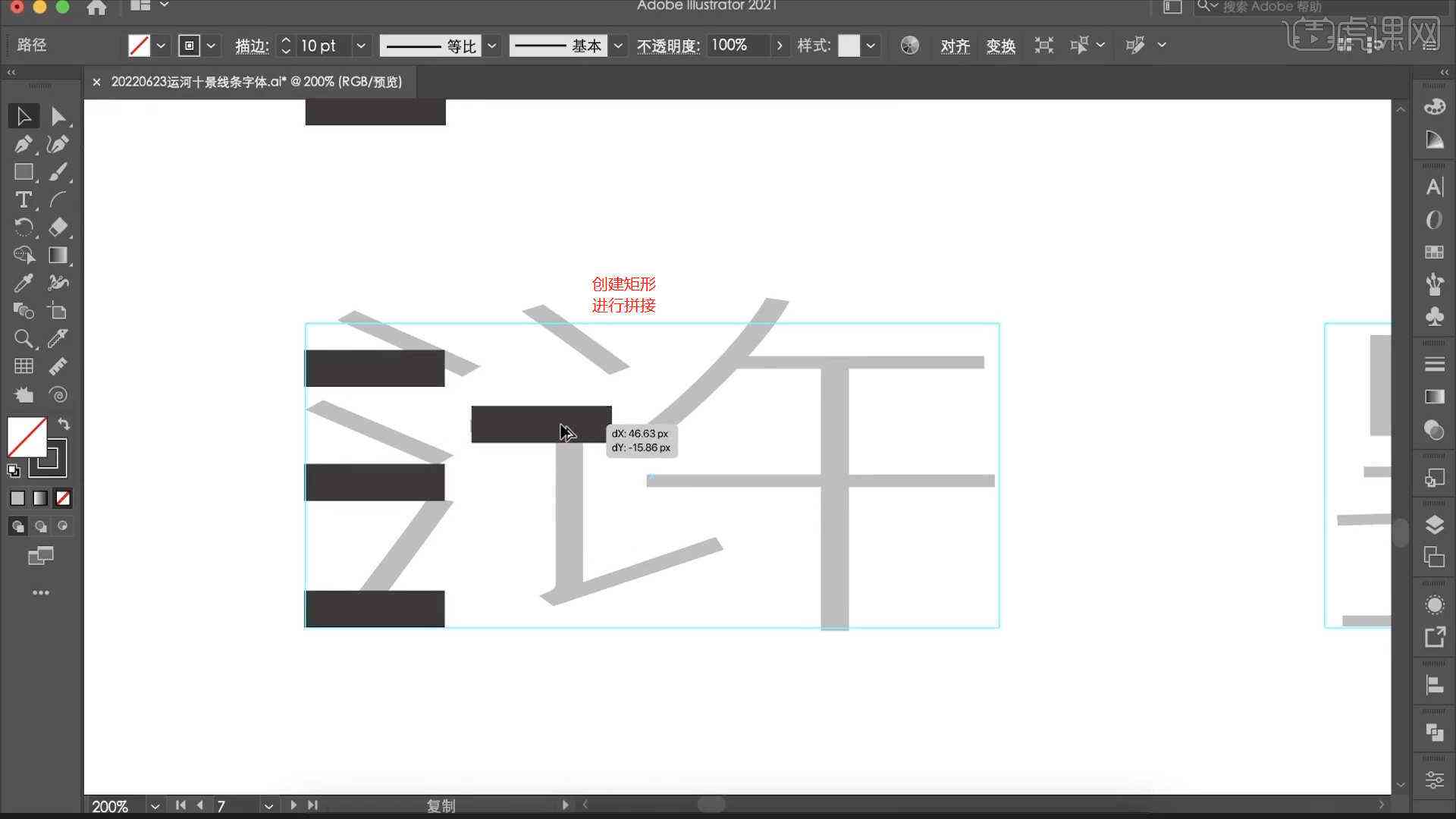Image resolution: width=1456 pixels, height=819 pixels.
Task: Go to the Home screen
Action: tap(96, 8)
